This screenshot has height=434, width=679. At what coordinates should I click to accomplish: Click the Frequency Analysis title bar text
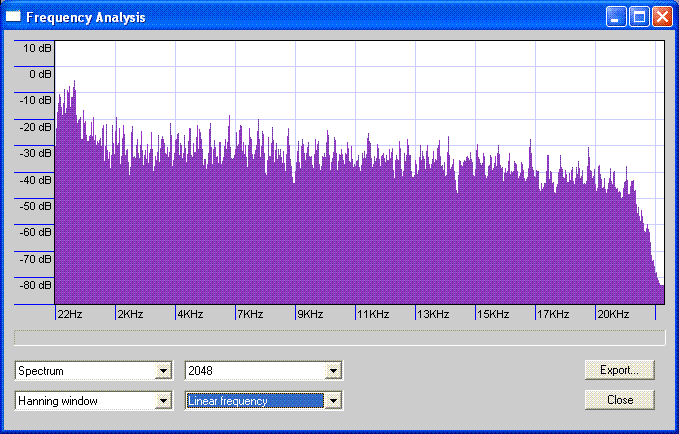pos(86,17)
